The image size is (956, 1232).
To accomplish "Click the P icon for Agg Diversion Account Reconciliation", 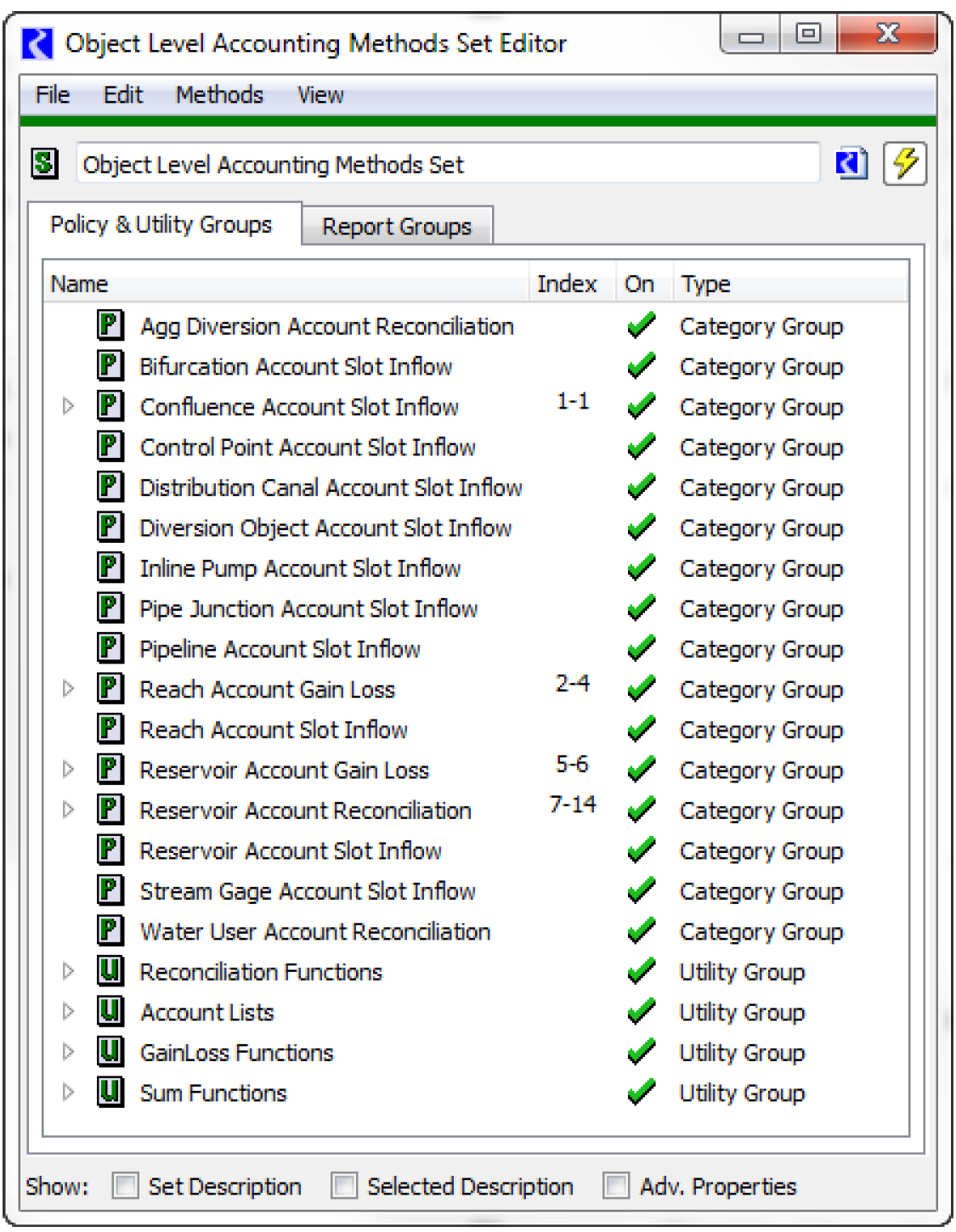I will click(110, 325).
